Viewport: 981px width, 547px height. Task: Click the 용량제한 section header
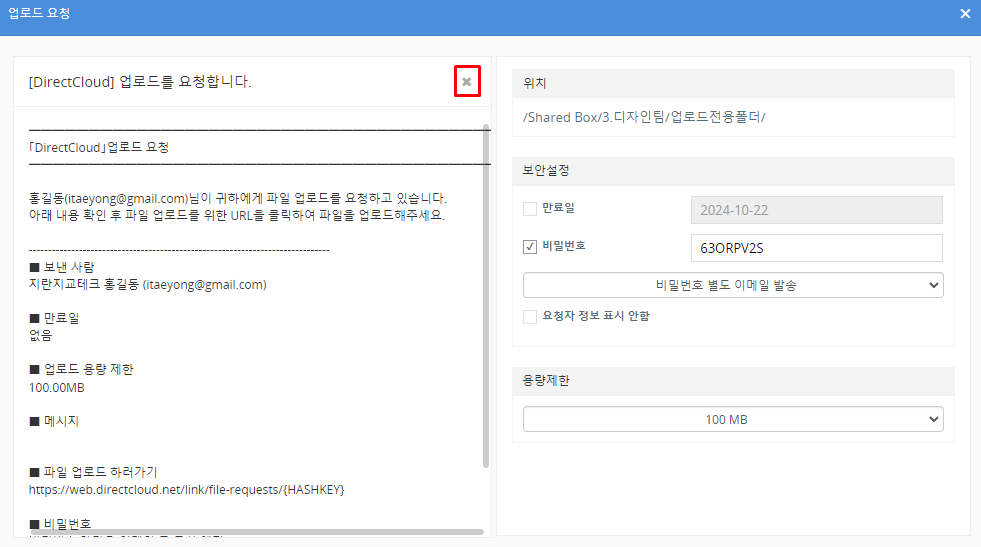click(x=733, y=381)
